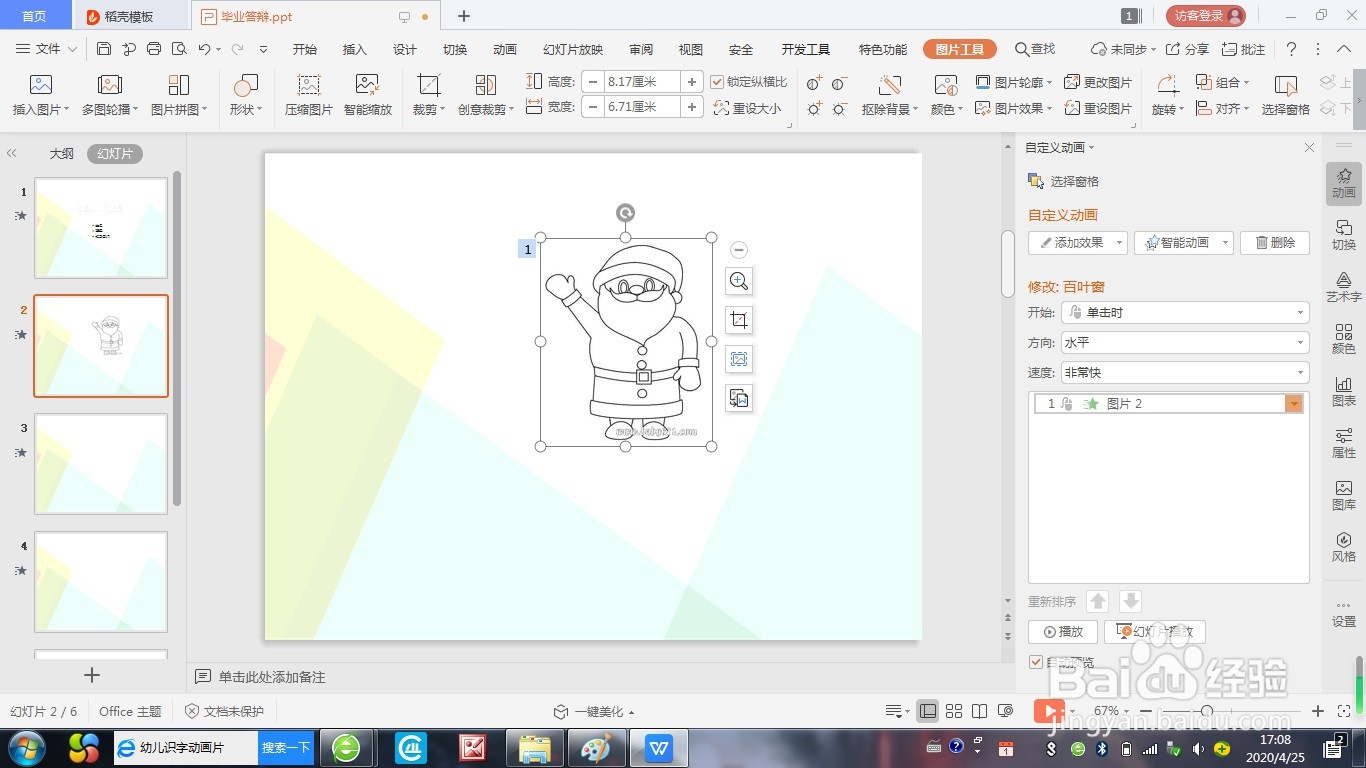This screenshot has height=768, width=1366.
Task: Click the 播放 play animation button
Action: pyautogui.click(x=1063, y=631)
